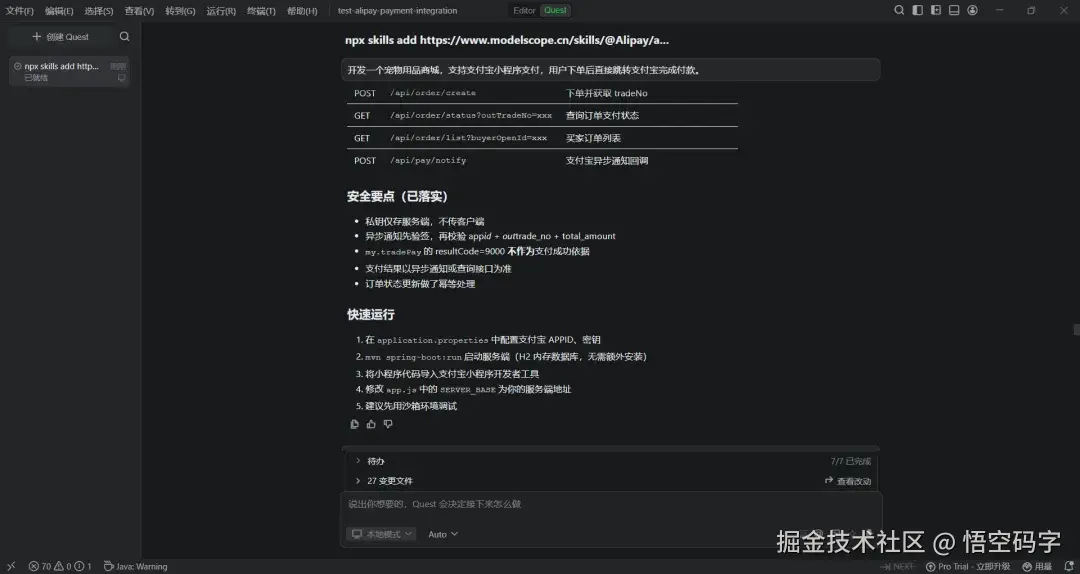Click the scrollbar marker on the right edge
The height and width of the screenshot is (574, 1080).
click(1077, 330)
